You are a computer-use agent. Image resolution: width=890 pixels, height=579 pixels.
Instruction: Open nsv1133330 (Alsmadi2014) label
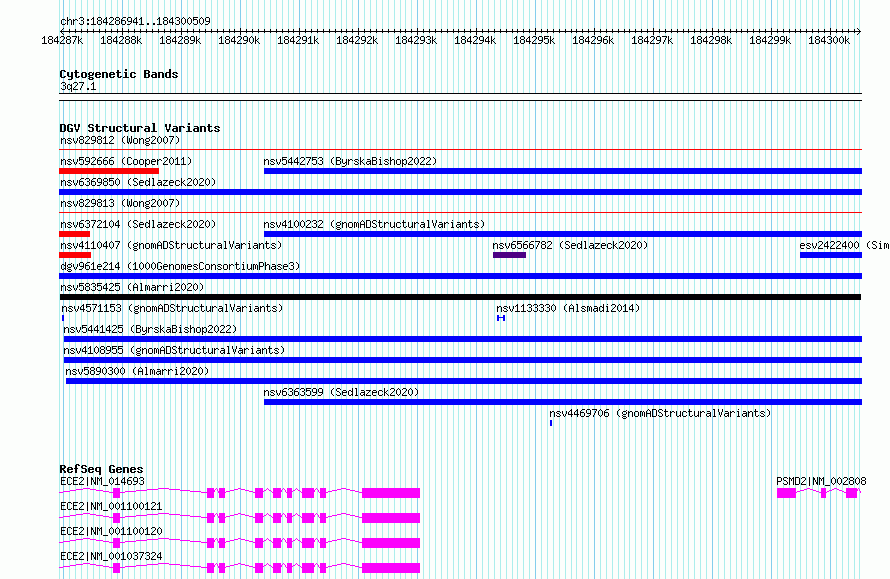coord(568,308)
